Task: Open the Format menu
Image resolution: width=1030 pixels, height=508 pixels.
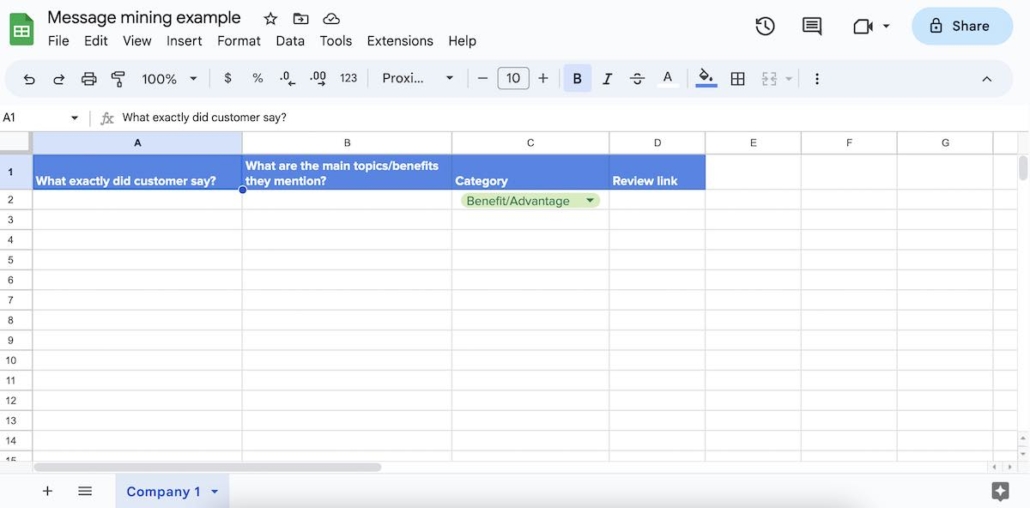Action: pyautogui.click(x=238, y=41)
